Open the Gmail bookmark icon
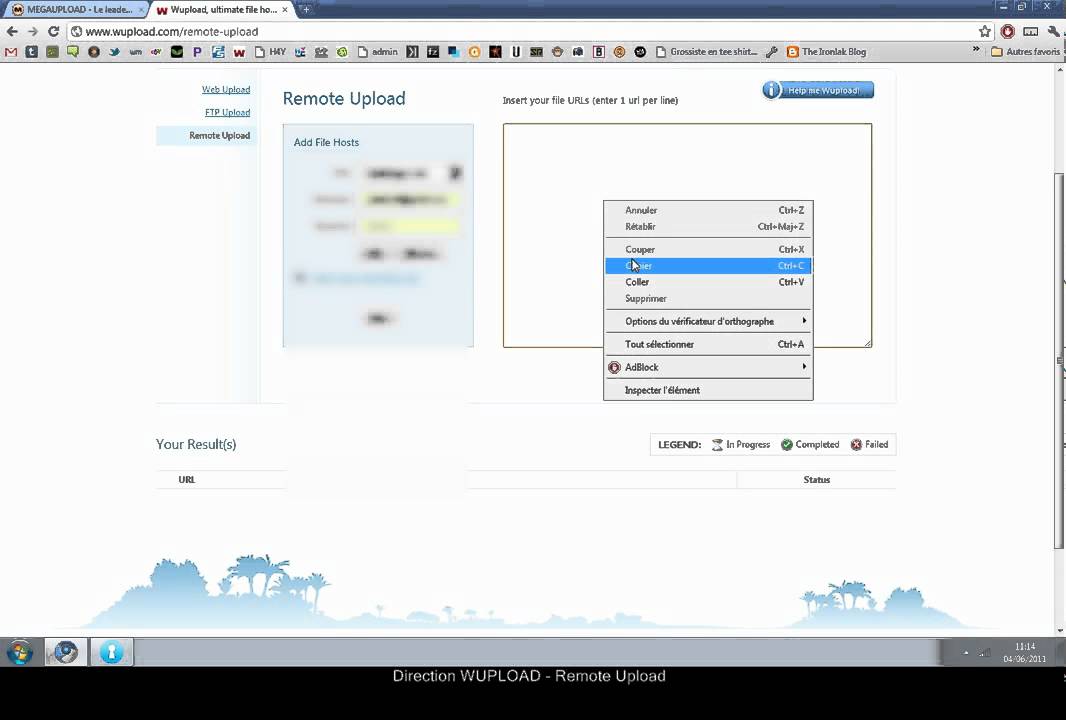Viewport: 1066px width, 720px height. coord(11,52)
